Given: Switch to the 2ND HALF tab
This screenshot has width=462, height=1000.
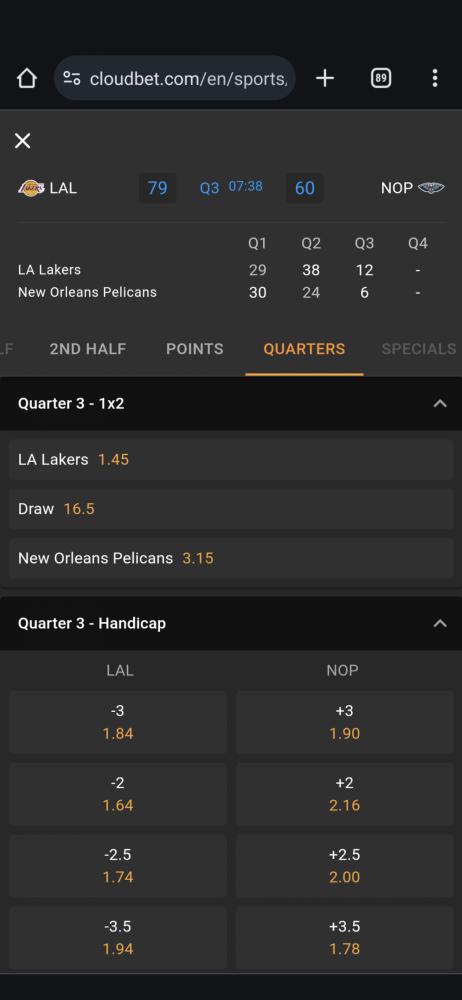Looking at the screenshot, I should coord(88,349).
